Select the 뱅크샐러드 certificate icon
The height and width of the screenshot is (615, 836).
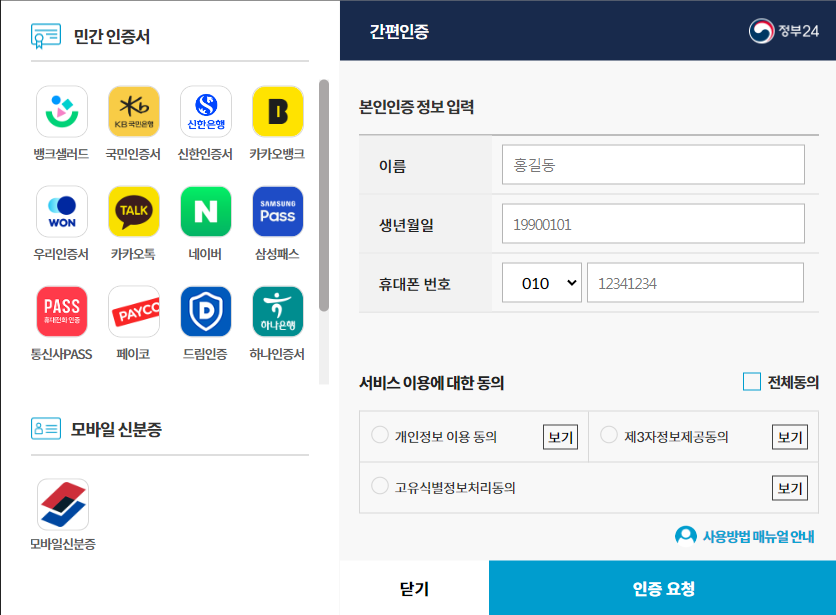(62, 111)
